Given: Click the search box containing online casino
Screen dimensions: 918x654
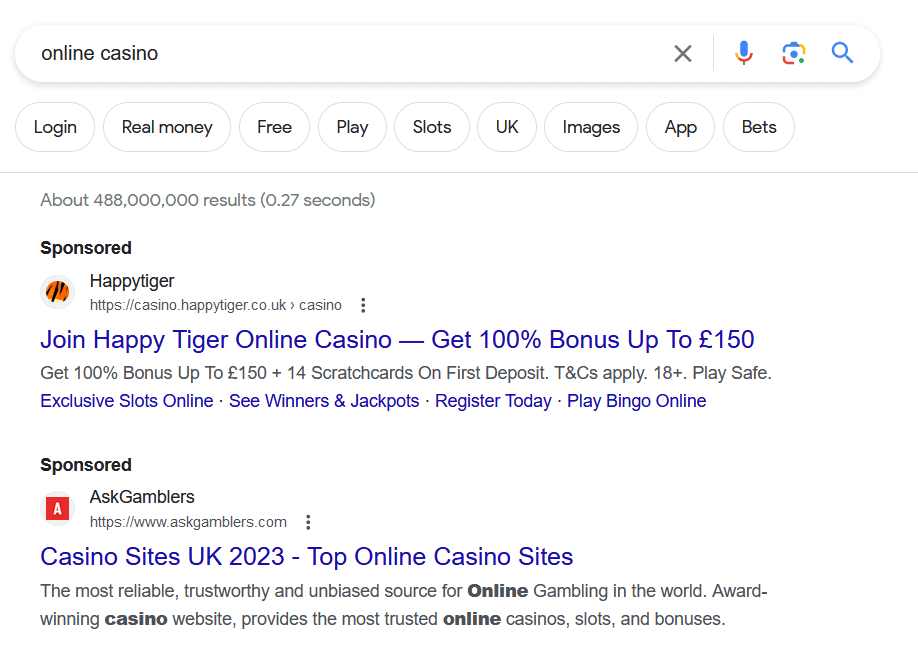Looking at the screenshot, I should pyautogui.click(x=340, y=54).
